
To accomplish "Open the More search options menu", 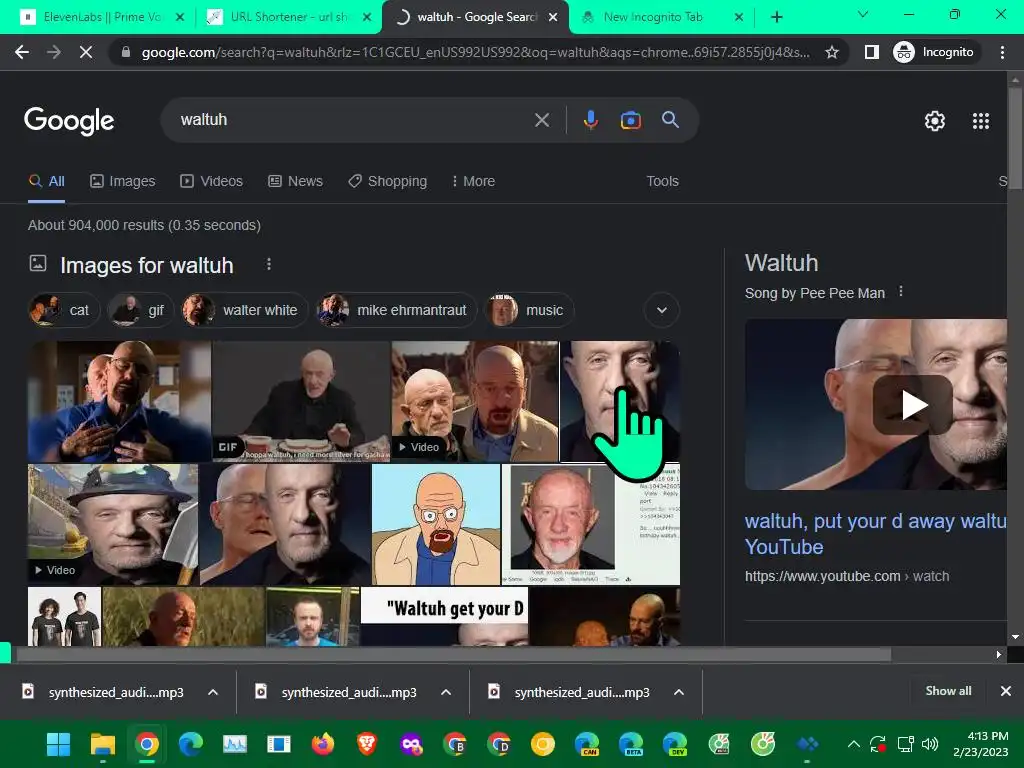I will (x=473, y=181).
